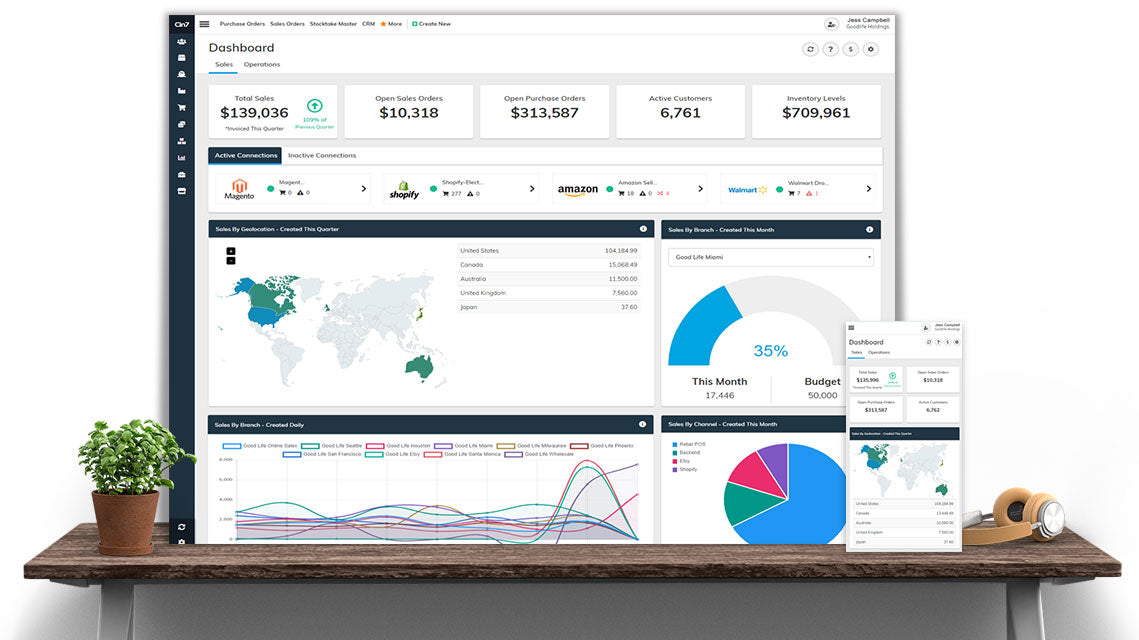The image size is (1139, 640).
Task: Open the help question mark icon
Action: [830, 48]
